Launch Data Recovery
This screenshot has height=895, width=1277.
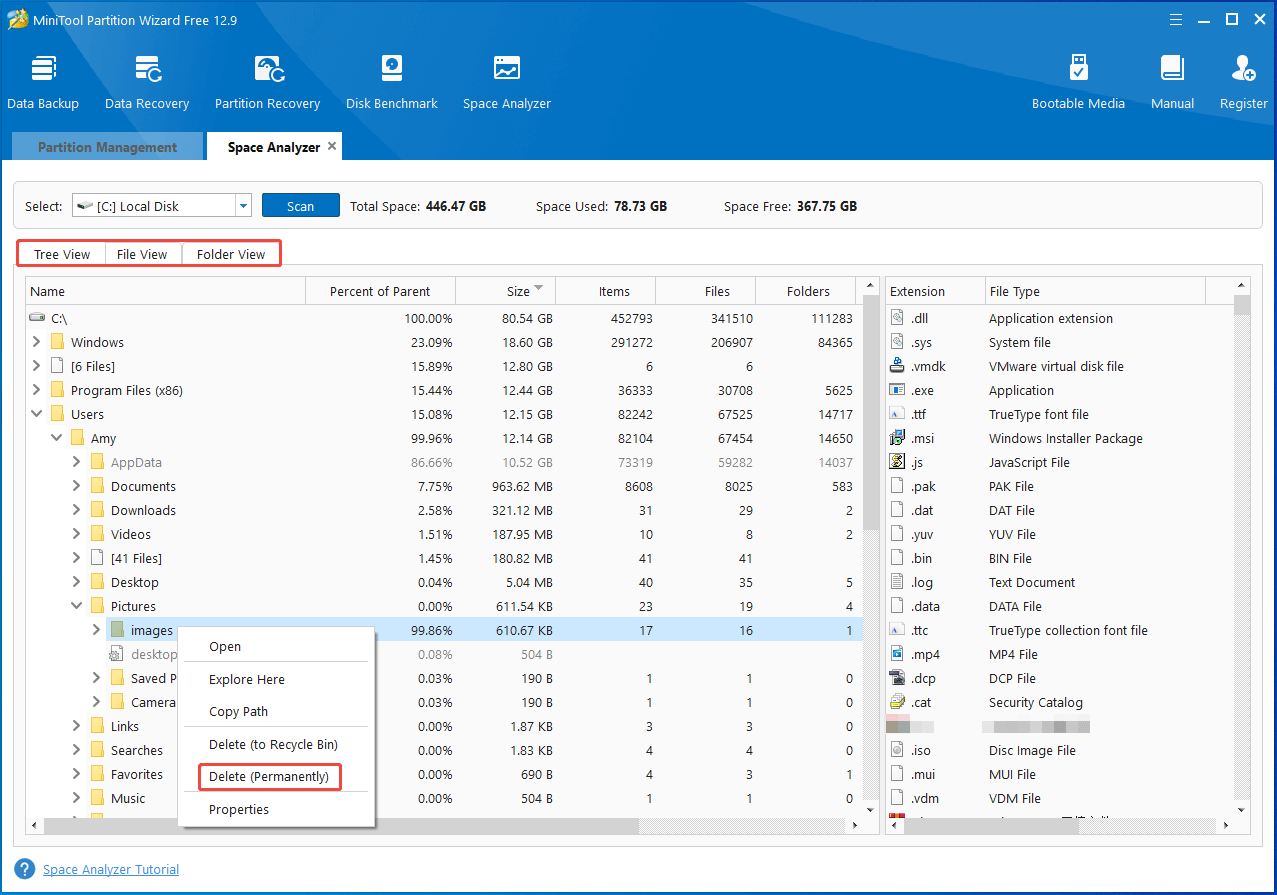click(x=146, y=80)
